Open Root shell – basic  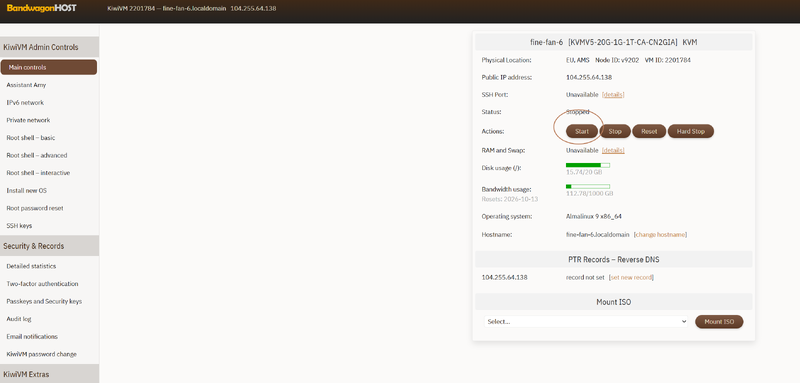[31, 138]
